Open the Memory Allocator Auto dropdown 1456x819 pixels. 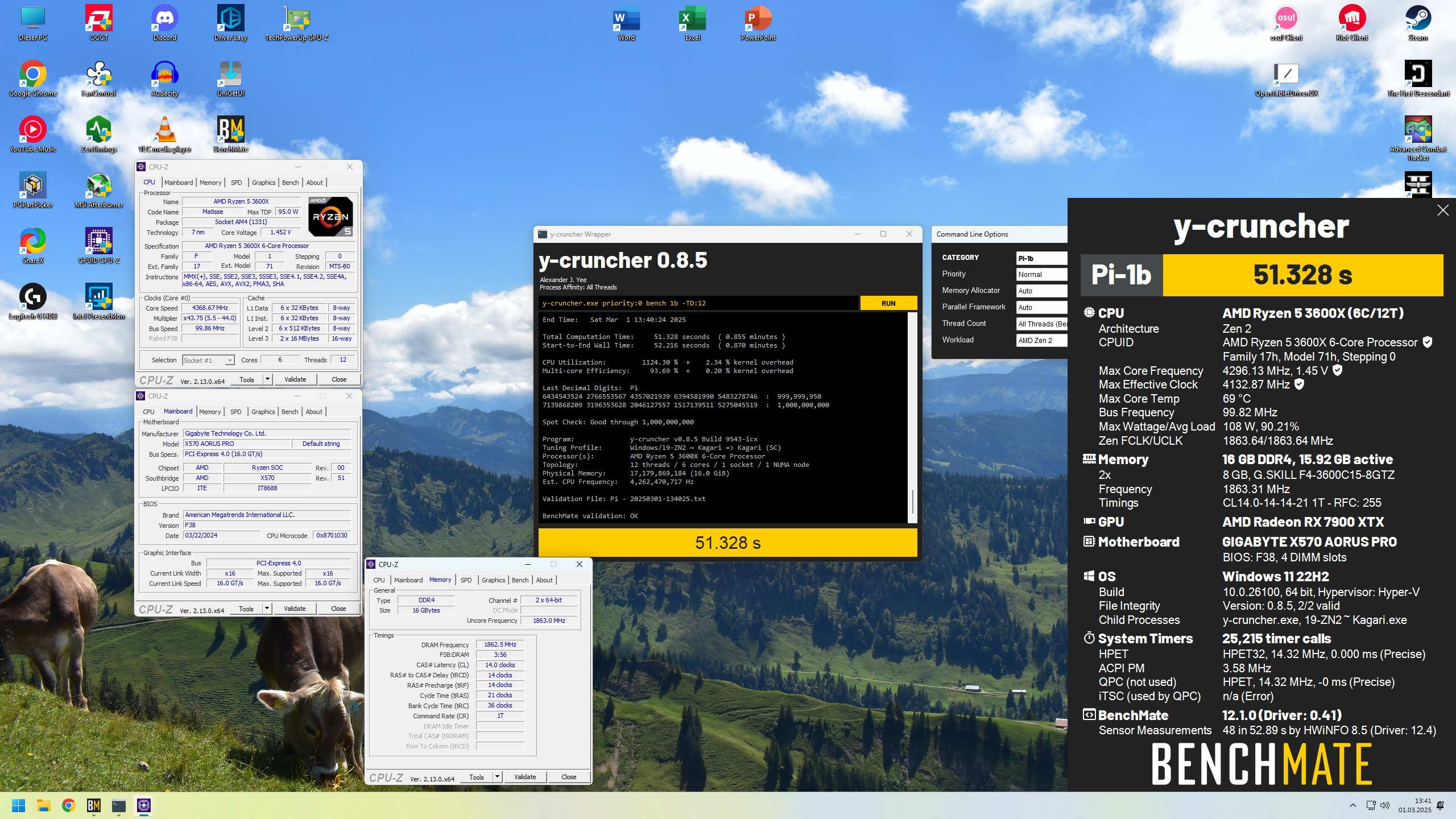(1041, 291)
